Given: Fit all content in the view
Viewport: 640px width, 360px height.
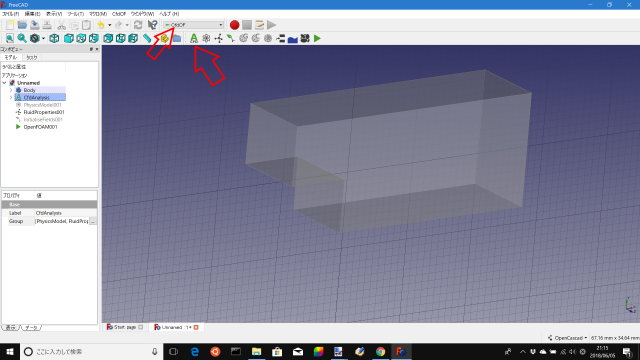Looking at the screenshot, I should [x=10, y=38].
